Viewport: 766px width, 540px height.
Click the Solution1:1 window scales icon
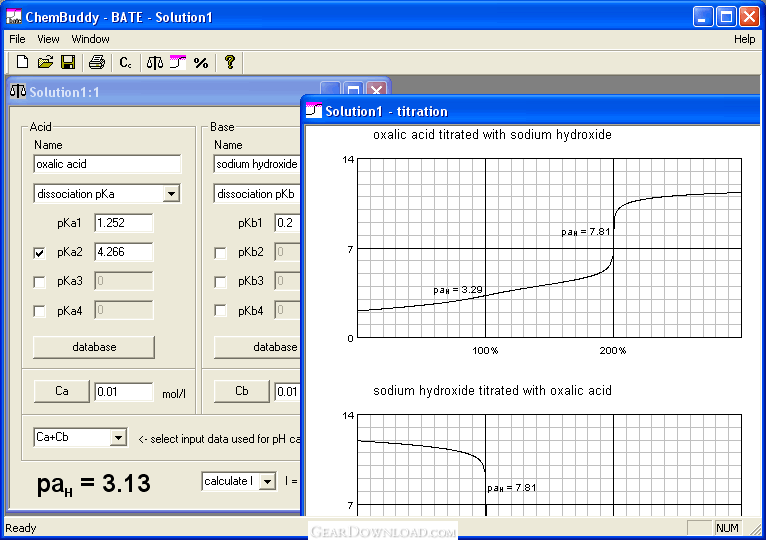tap(18, 91)
